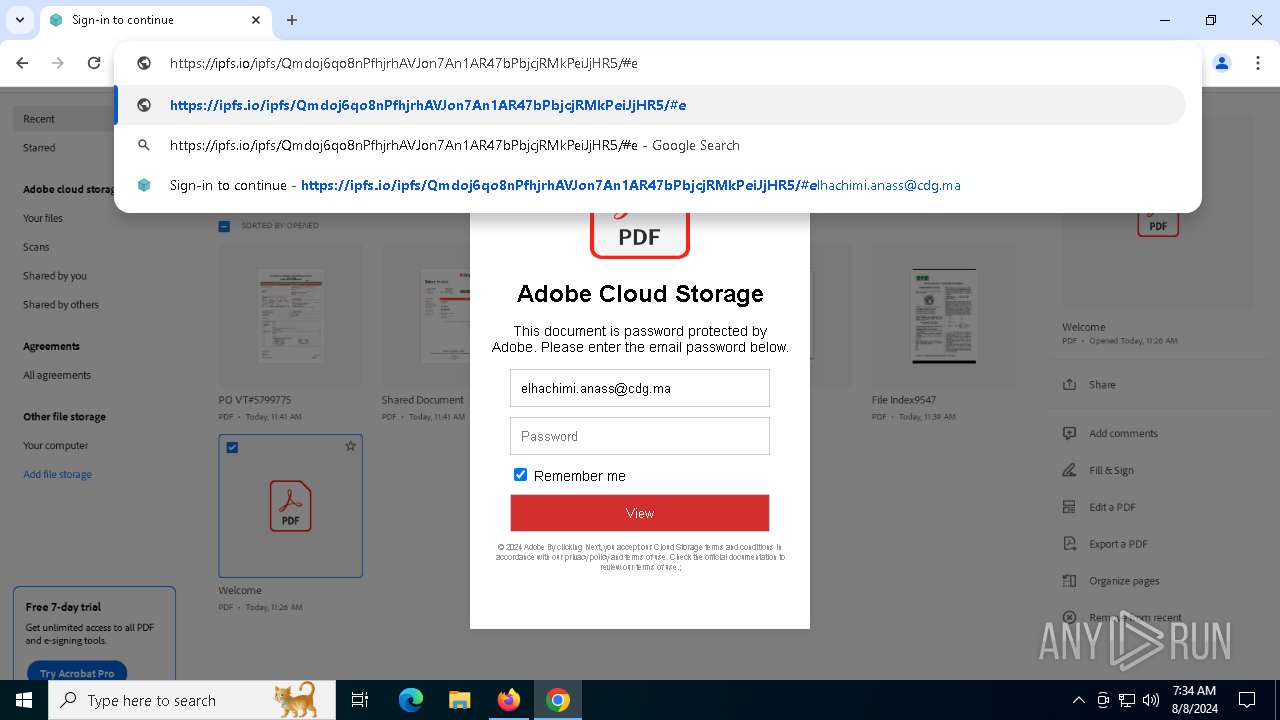Reload the page with refresh icon
Screen dimensions: 1280x720
click(94, 63)
